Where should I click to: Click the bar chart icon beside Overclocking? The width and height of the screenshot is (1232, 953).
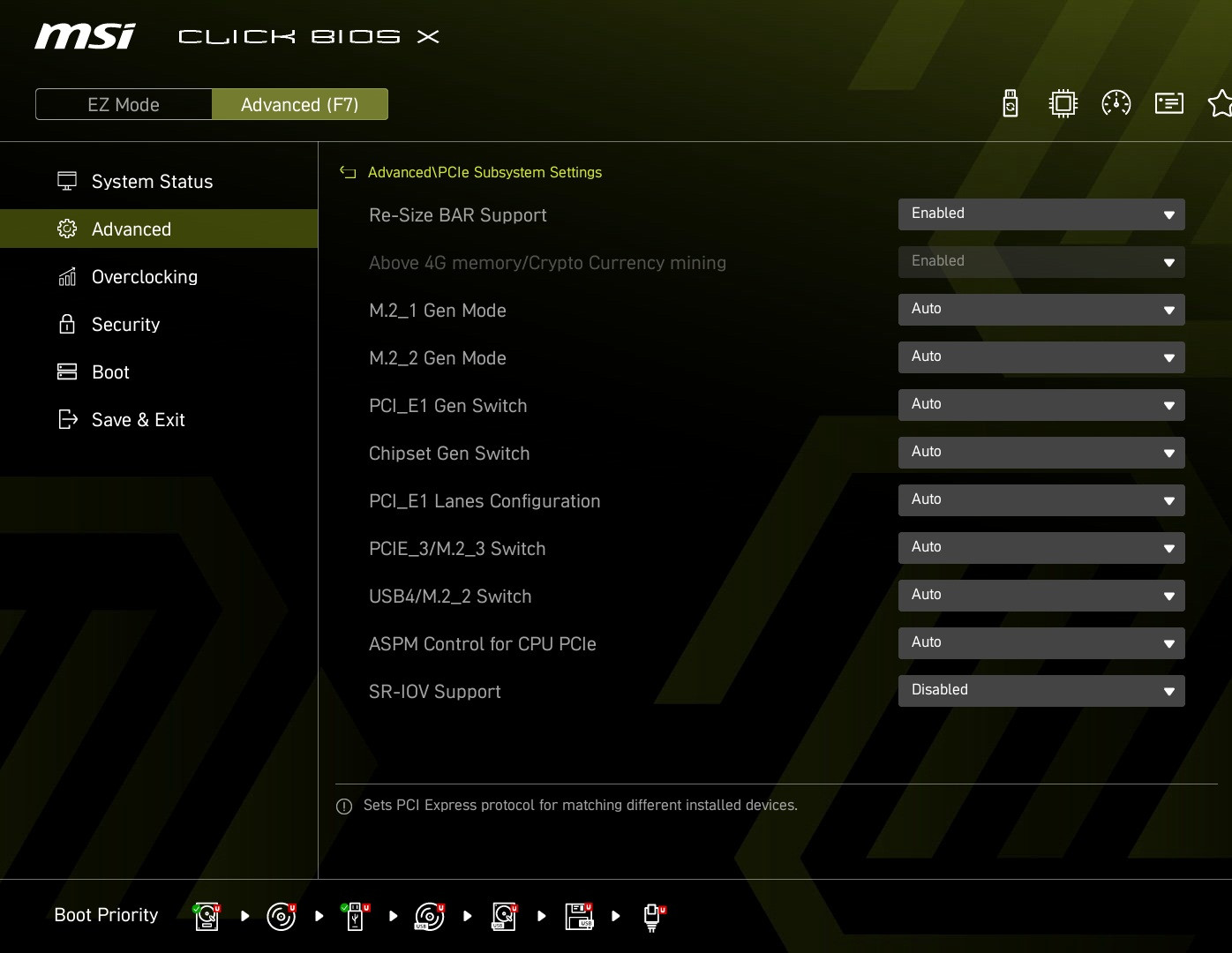[67, 276]
